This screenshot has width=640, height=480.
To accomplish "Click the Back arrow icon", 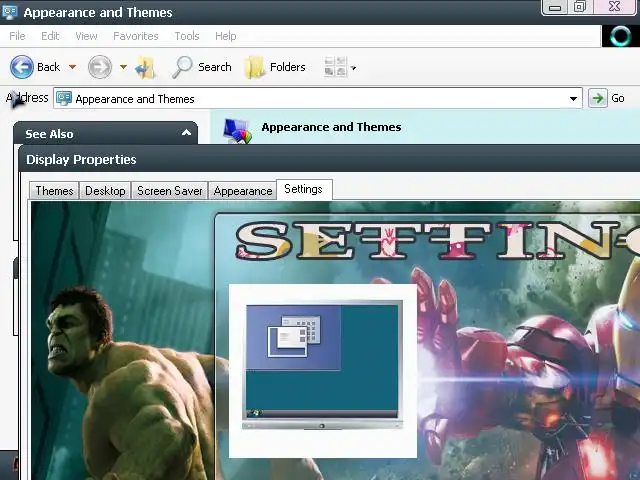I will pos(22,67).
